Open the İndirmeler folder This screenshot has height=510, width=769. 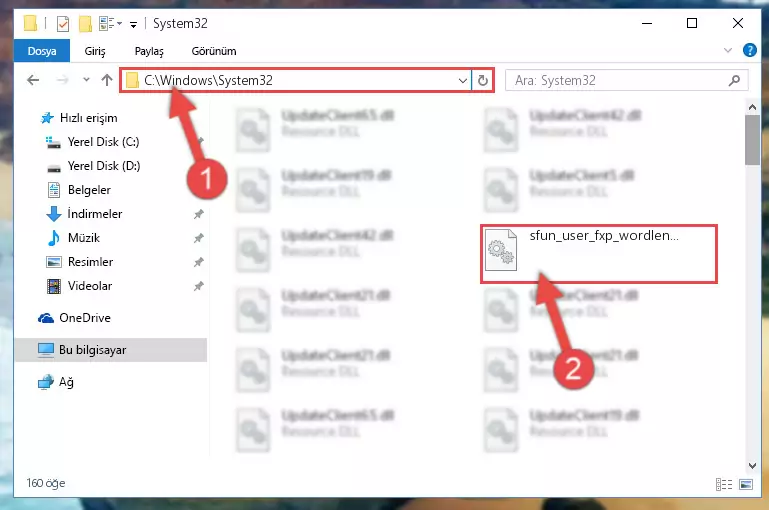click(x=95, y=214)
